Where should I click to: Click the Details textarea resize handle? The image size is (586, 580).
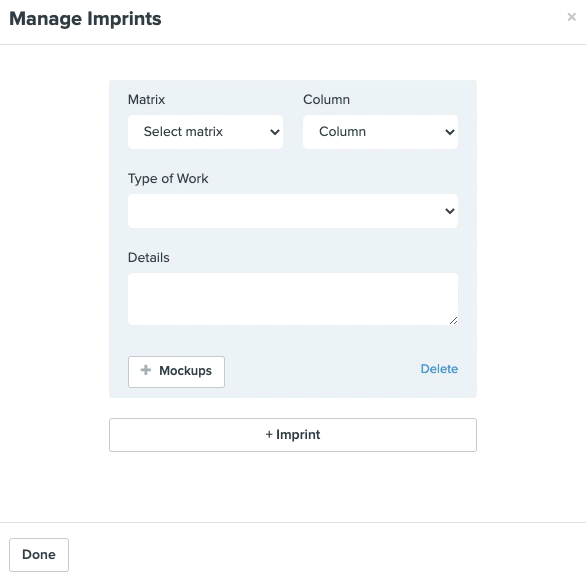click(453, 320)
